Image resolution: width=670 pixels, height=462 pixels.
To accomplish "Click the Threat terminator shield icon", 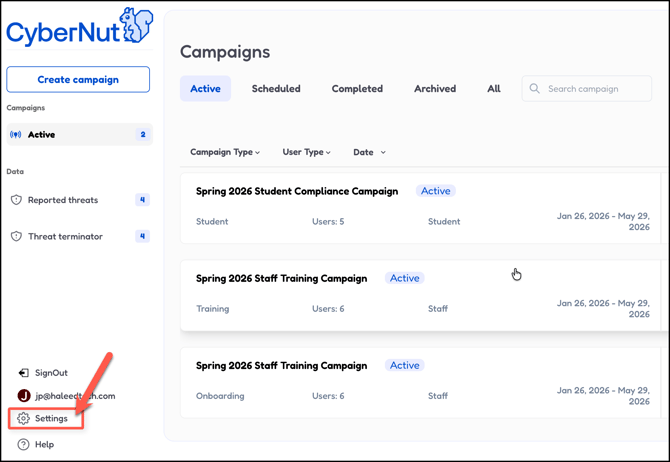I will [x=16, y=237].
